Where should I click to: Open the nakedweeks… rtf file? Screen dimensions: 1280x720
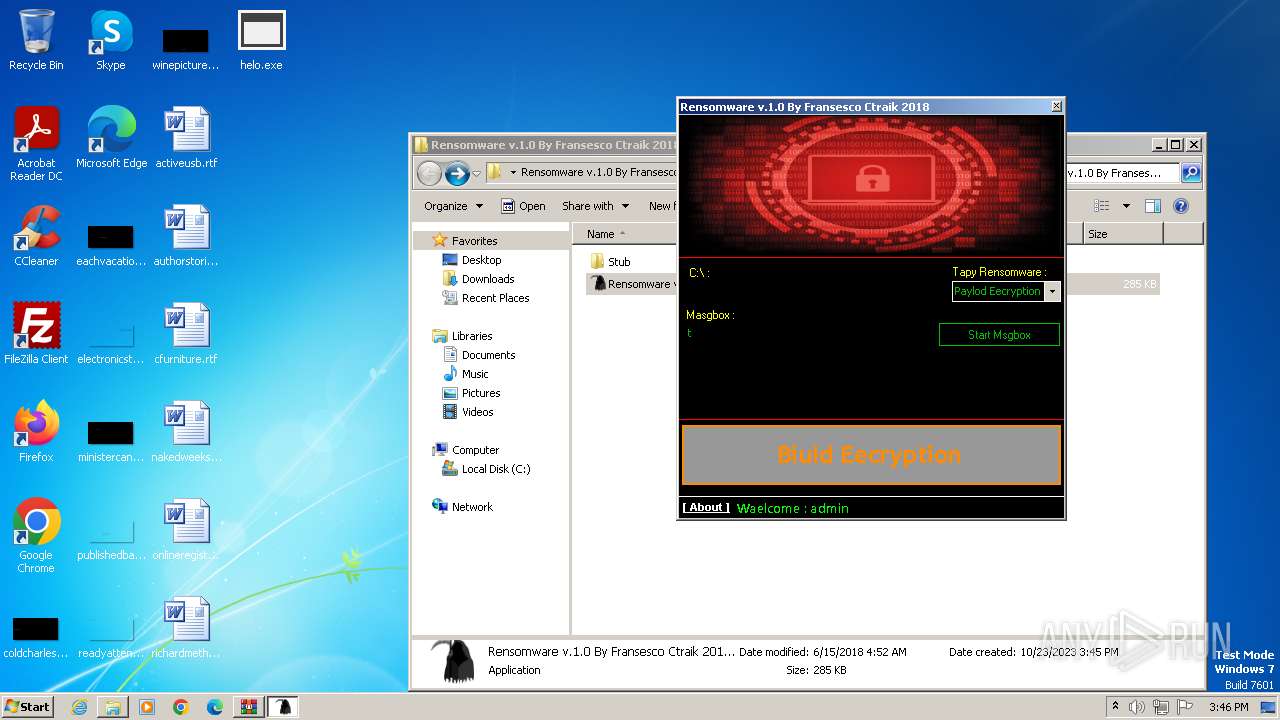click(186, 431)
